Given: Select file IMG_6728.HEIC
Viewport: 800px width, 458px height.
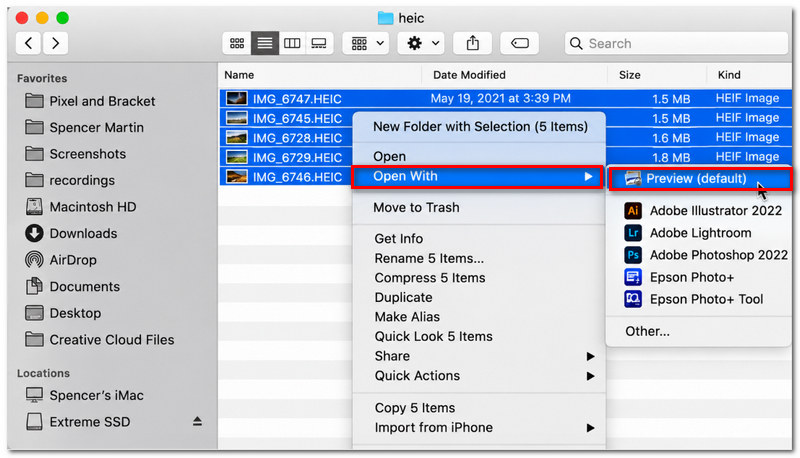Looking at the screenshot, I should [297, 138].
